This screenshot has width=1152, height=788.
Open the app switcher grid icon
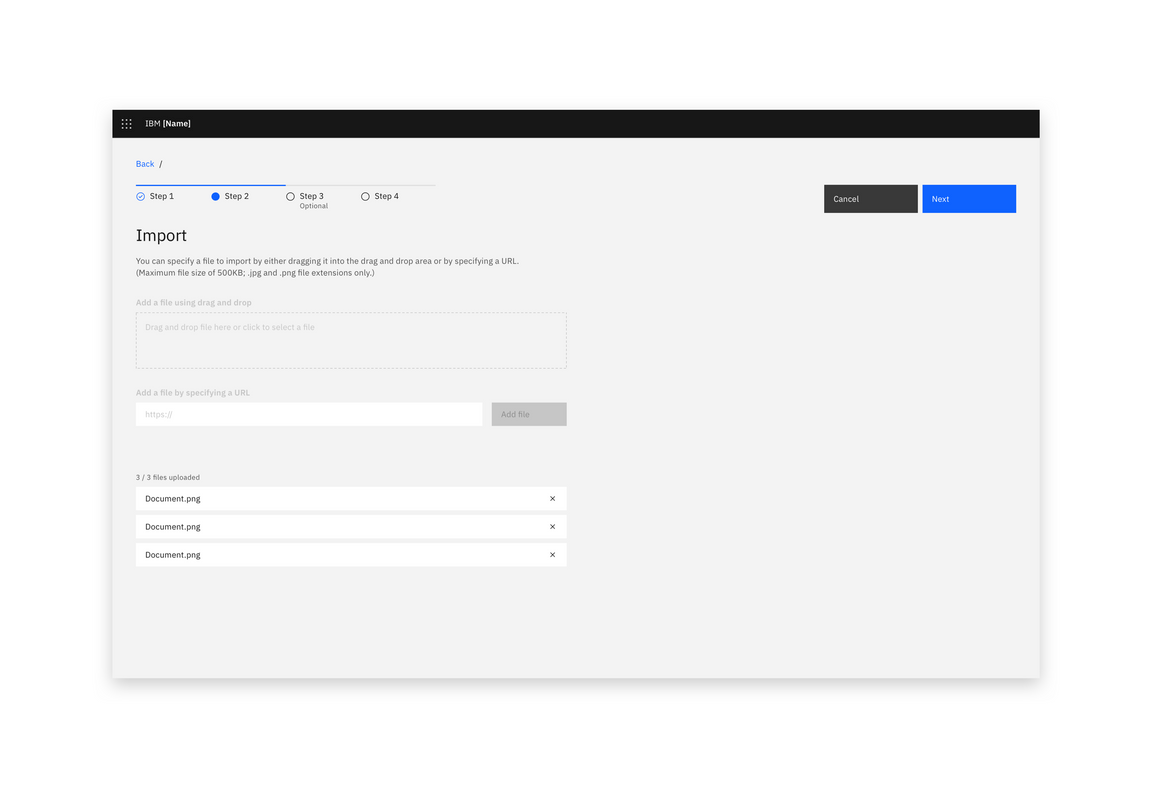tap(126, 123)
